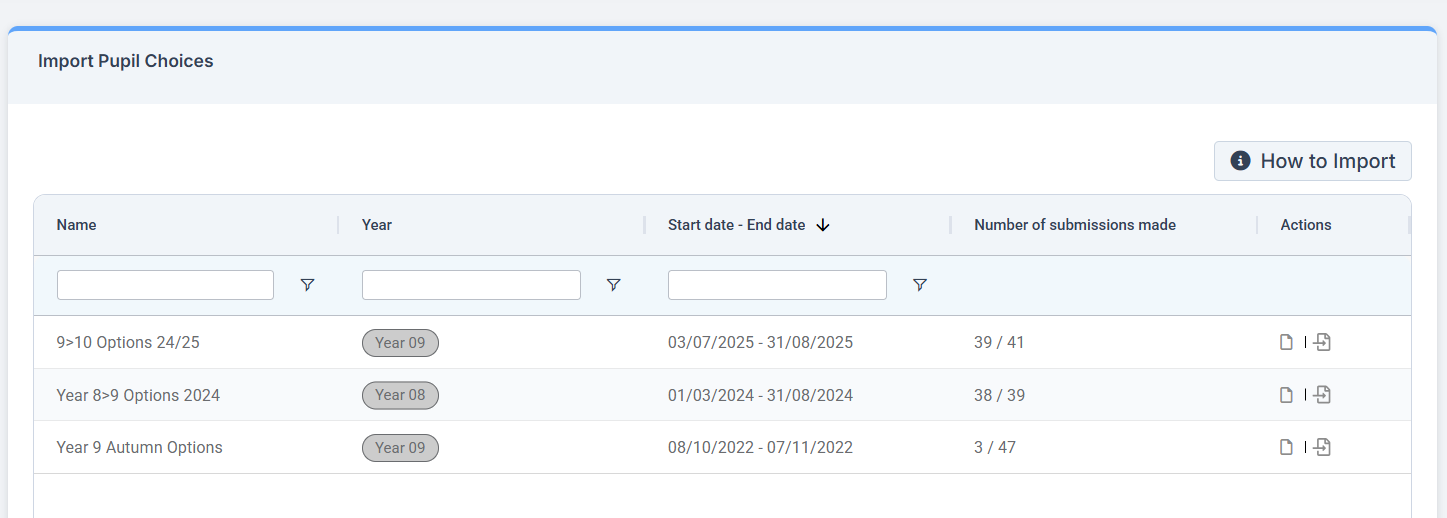Focus the Year filter text box
This screenshot has width=1447, height=518.
(471, 285)
